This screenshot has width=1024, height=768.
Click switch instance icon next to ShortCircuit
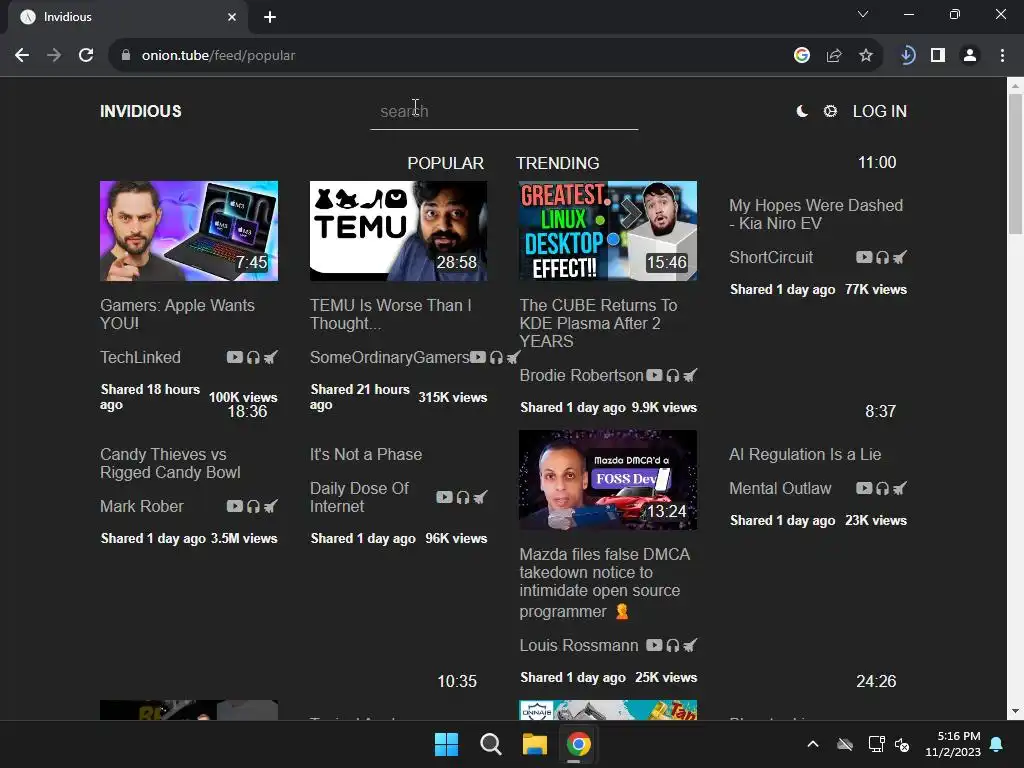(899, 257)
